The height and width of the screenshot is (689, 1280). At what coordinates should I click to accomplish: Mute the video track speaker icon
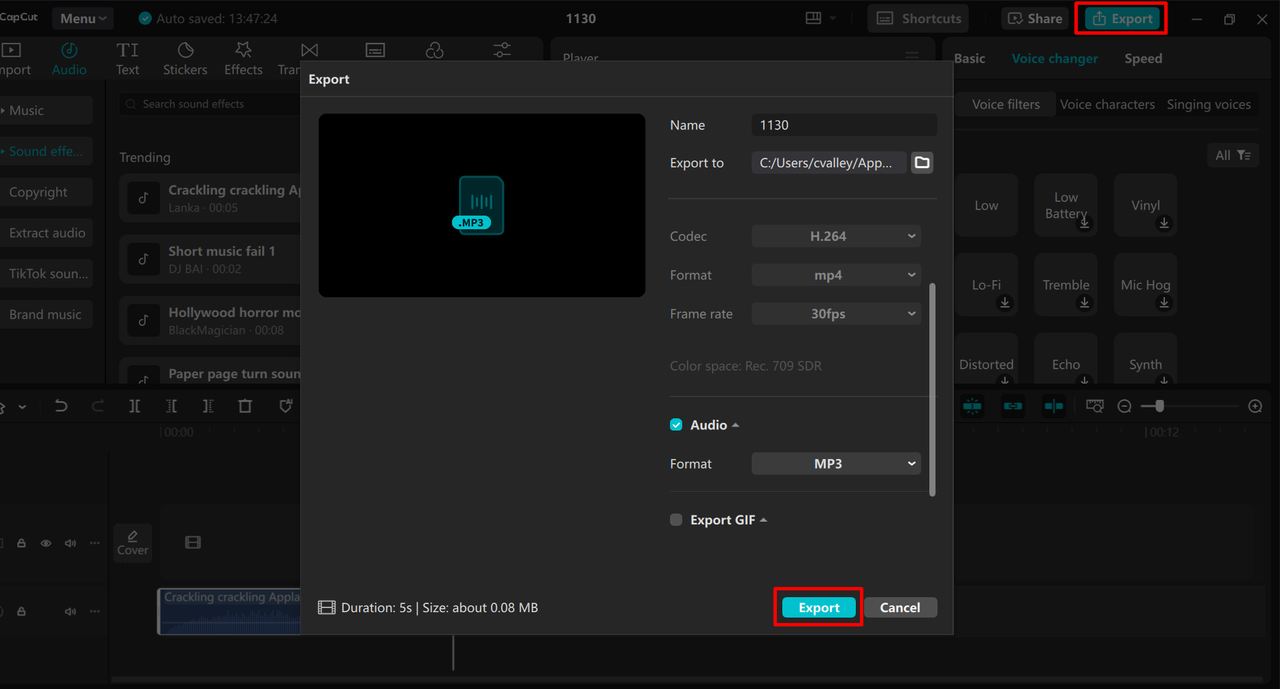click(x=70, y=543)
